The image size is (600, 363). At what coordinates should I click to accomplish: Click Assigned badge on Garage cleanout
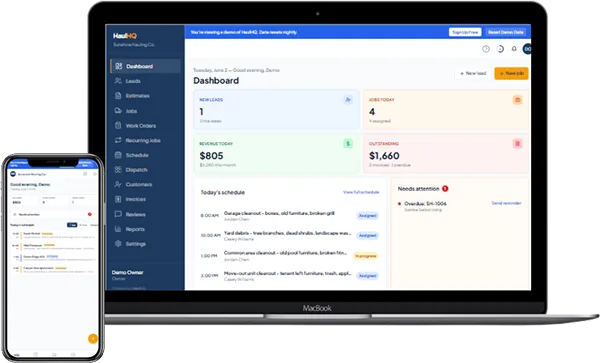tap(367, 216)
